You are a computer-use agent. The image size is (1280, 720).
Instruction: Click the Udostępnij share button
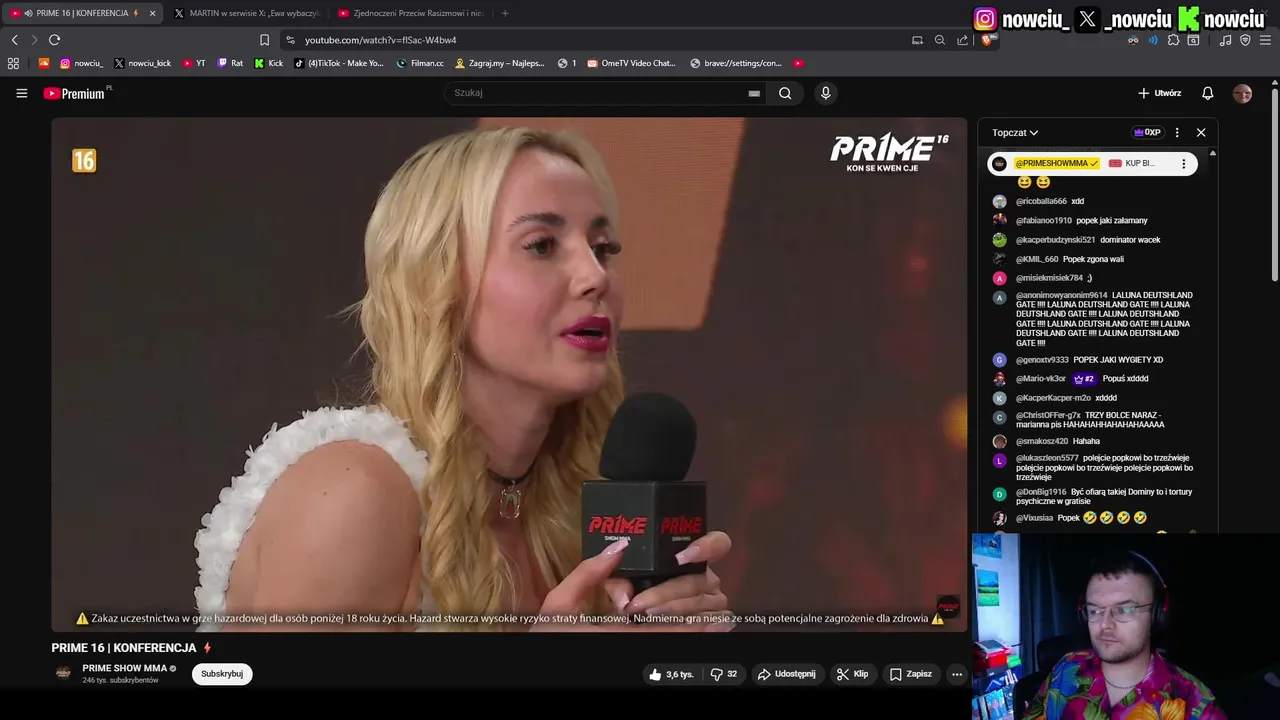click(x=786, y=674)
